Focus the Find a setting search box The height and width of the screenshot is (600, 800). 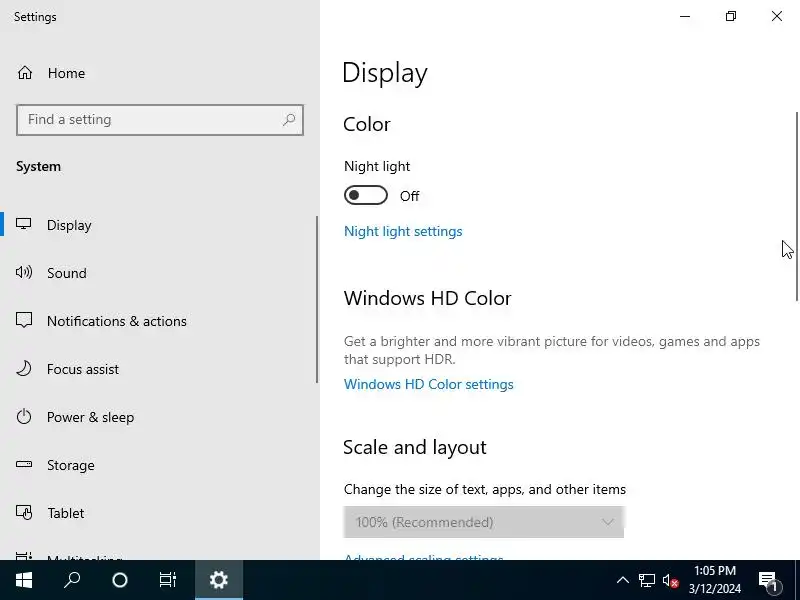tap(160, 120)
